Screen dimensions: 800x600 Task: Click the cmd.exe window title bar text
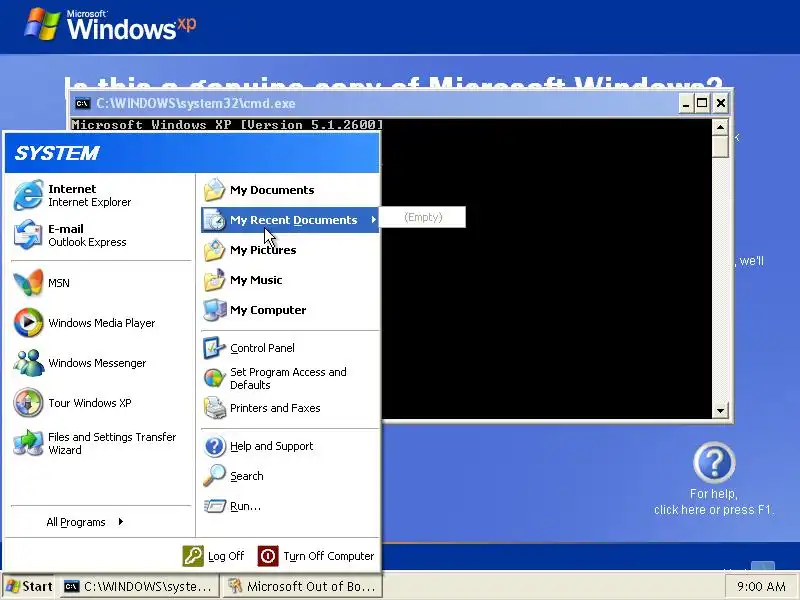[x=196, y=104]
